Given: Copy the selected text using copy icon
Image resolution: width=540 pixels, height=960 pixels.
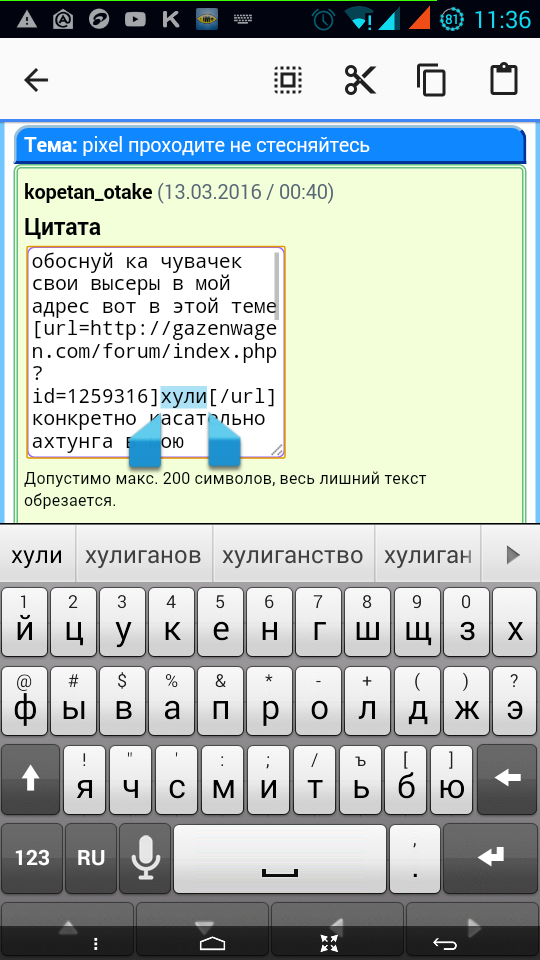Looking at the screenshot, I should tap(432, 80).
